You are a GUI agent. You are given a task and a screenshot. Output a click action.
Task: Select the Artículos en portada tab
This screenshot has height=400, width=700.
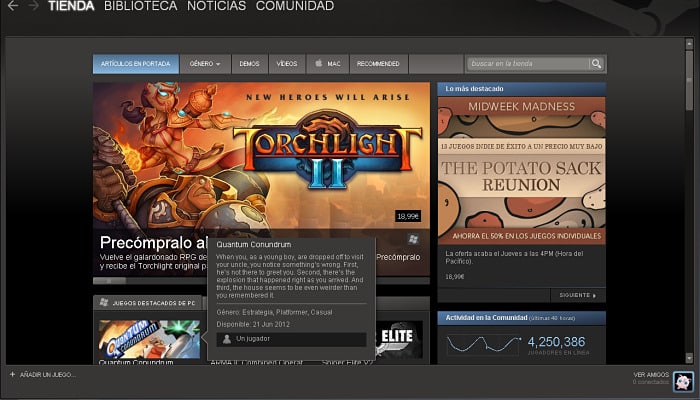click(x=136, y=64)
